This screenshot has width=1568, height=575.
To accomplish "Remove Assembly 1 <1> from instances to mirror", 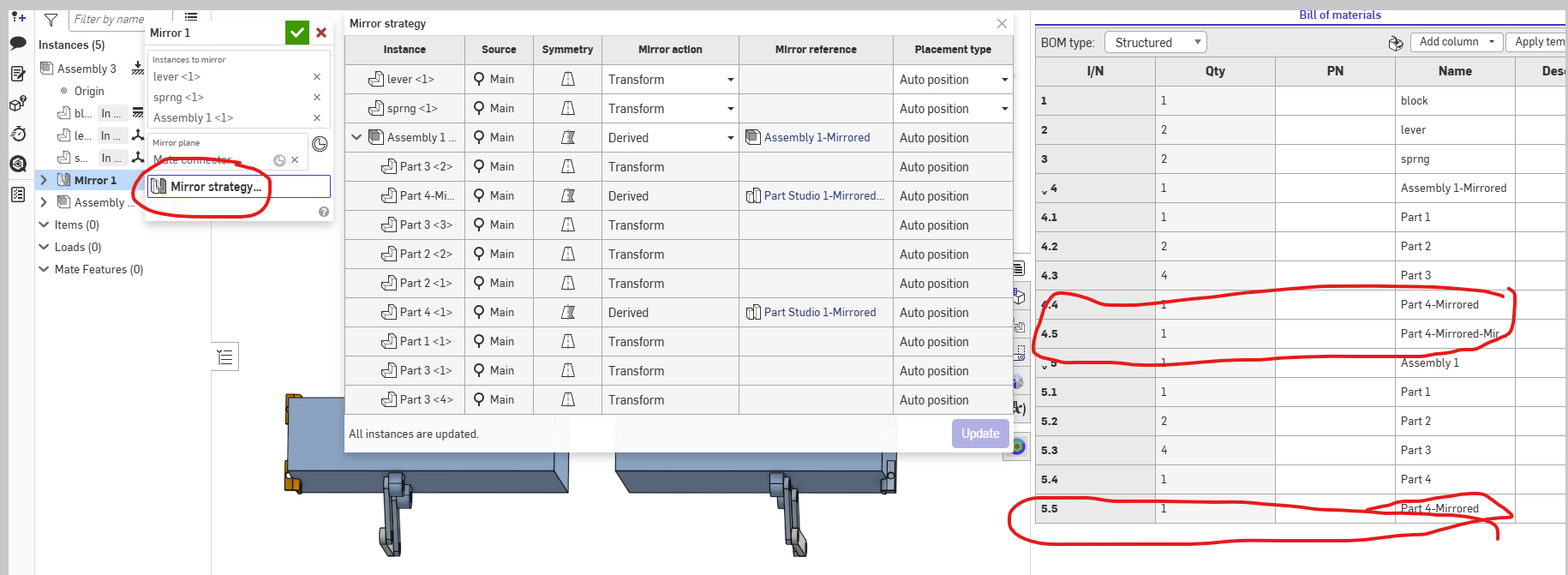I will (x=317, y=118).
